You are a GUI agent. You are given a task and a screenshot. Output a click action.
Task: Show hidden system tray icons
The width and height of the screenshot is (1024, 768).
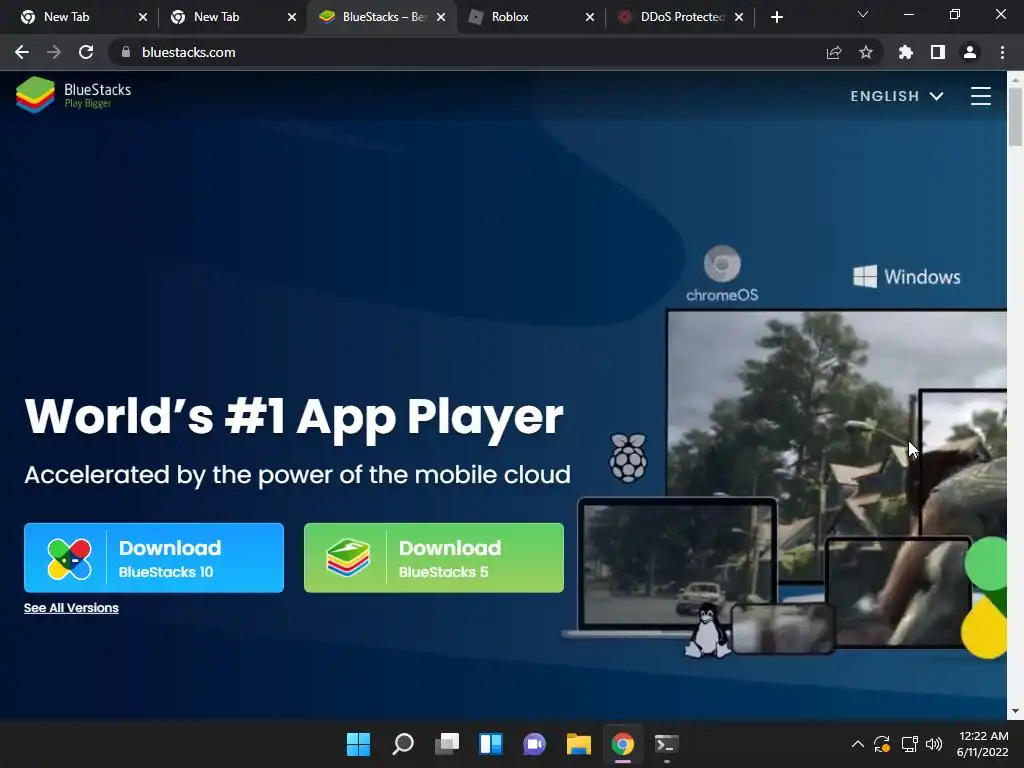click(x=857, y=744)
